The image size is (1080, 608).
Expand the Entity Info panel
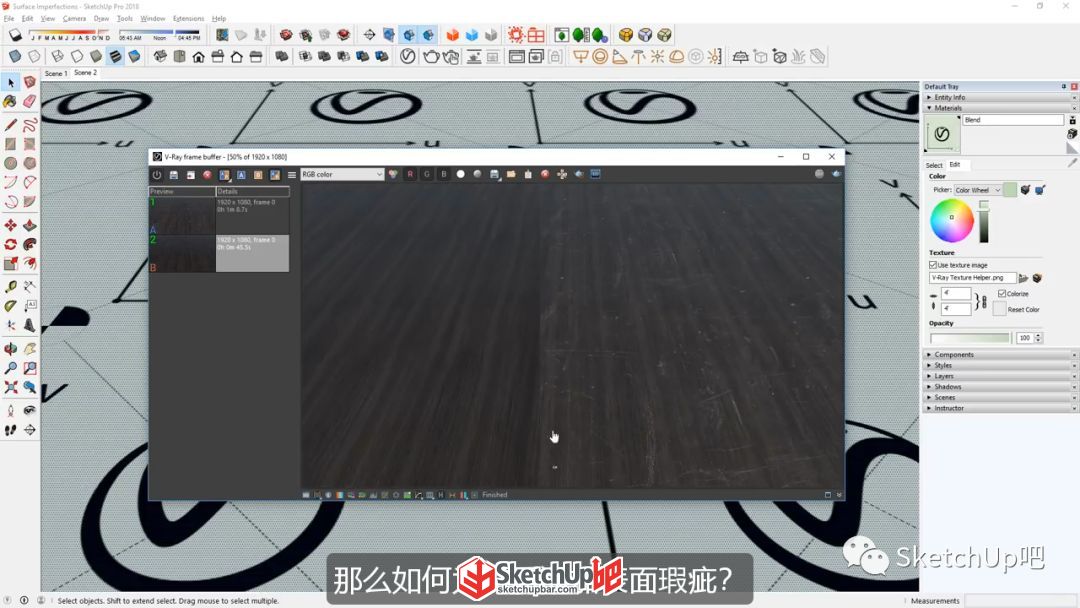click(999, 97)
